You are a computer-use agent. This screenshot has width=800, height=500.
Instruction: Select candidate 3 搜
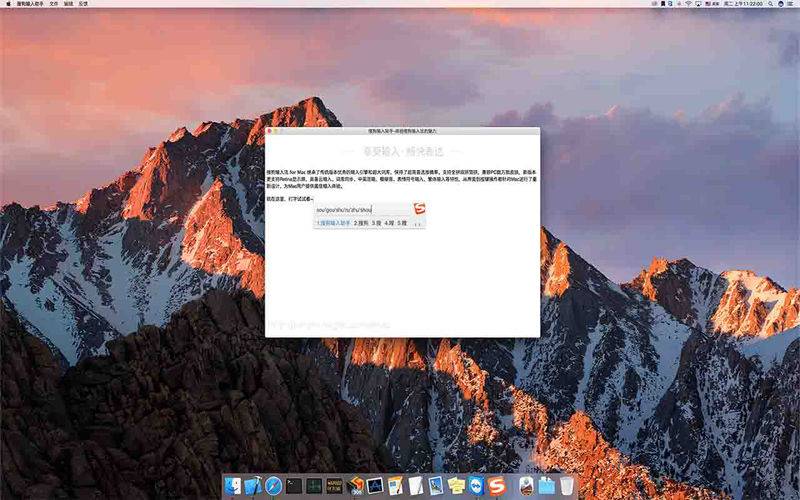377,223
